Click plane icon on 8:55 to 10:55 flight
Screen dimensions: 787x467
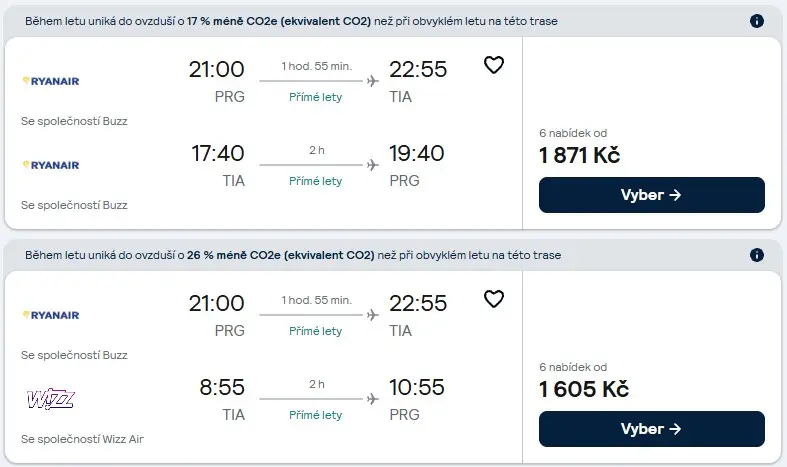coord(372,399)
